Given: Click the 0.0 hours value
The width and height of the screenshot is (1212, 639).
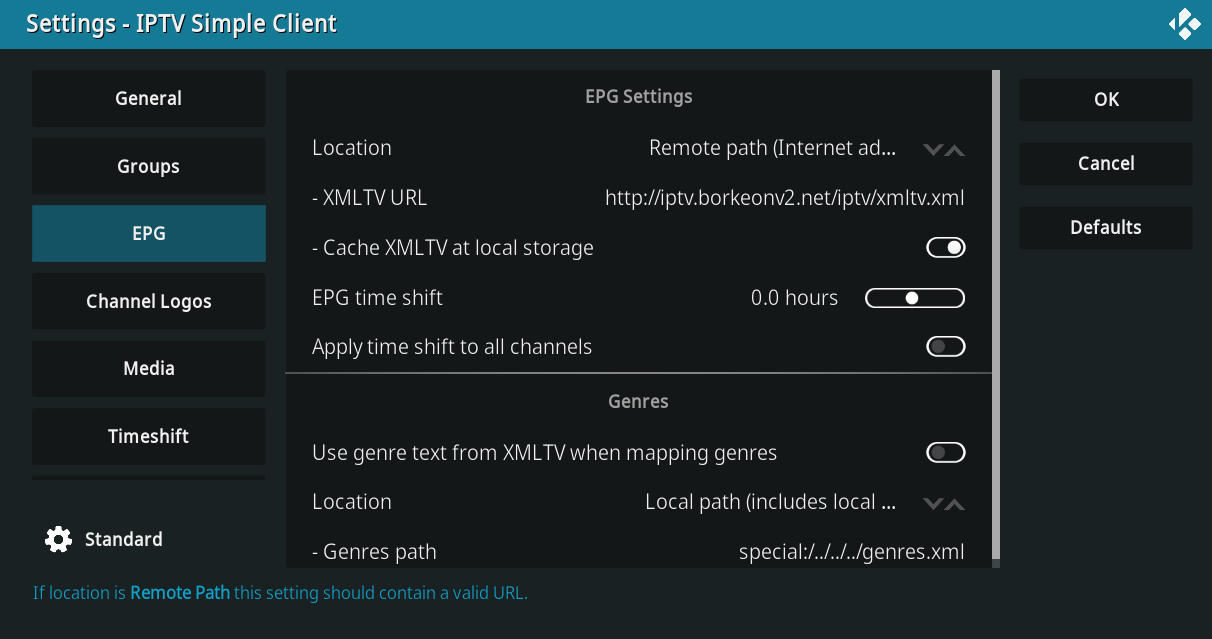Looking at the screenshot, I should 794,298.
